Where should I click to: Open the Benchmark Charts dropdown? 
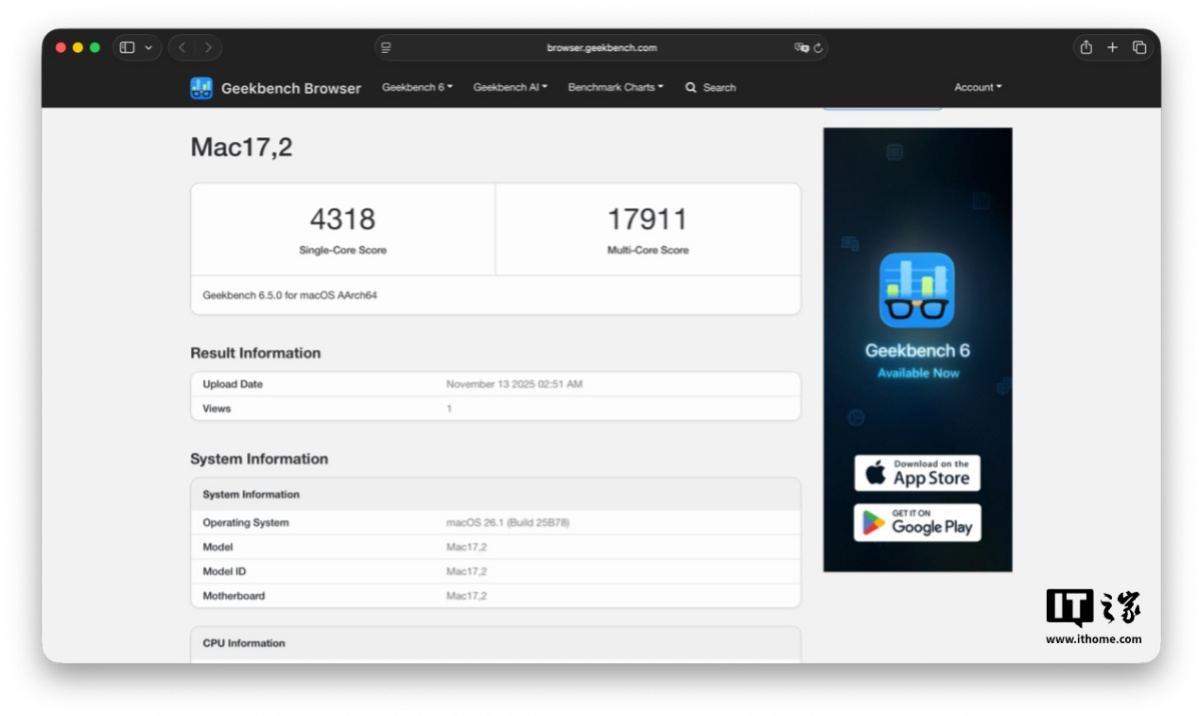coord(615,88)
